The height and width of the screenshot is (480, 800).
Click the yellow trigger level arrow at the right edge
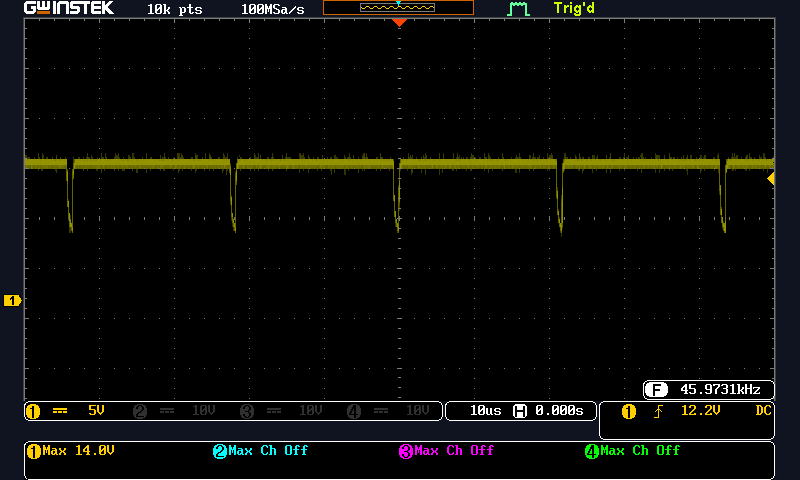[771, 179]
